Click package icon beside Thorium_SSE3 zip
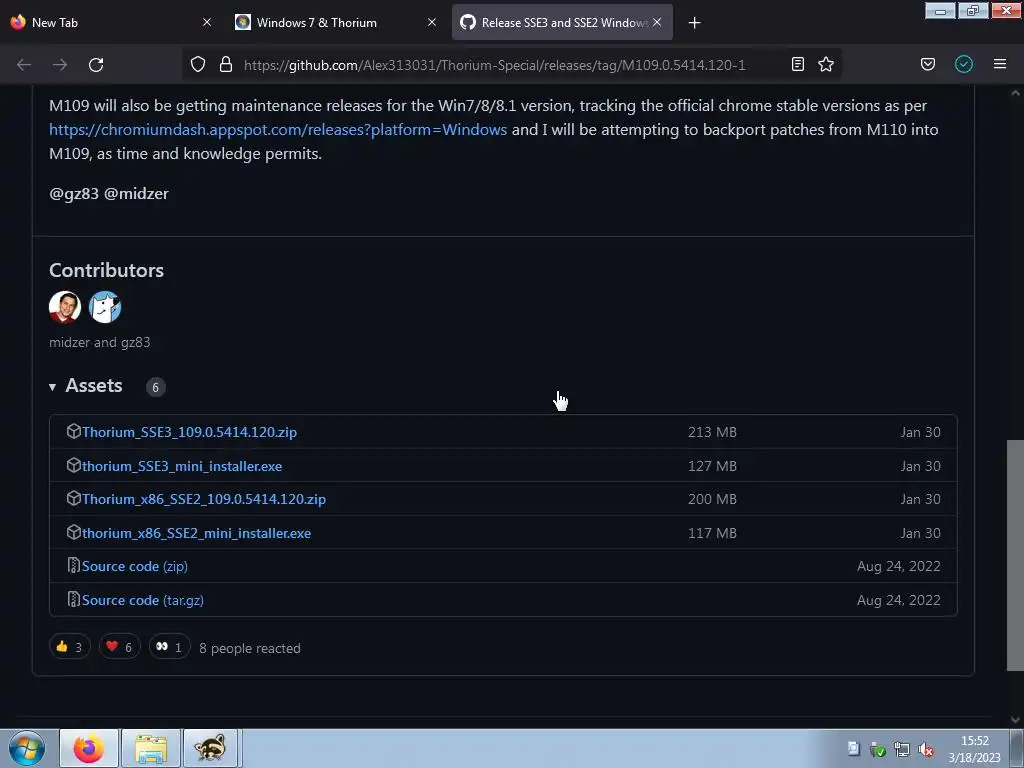1024x768 pixels. click(74, 431)
